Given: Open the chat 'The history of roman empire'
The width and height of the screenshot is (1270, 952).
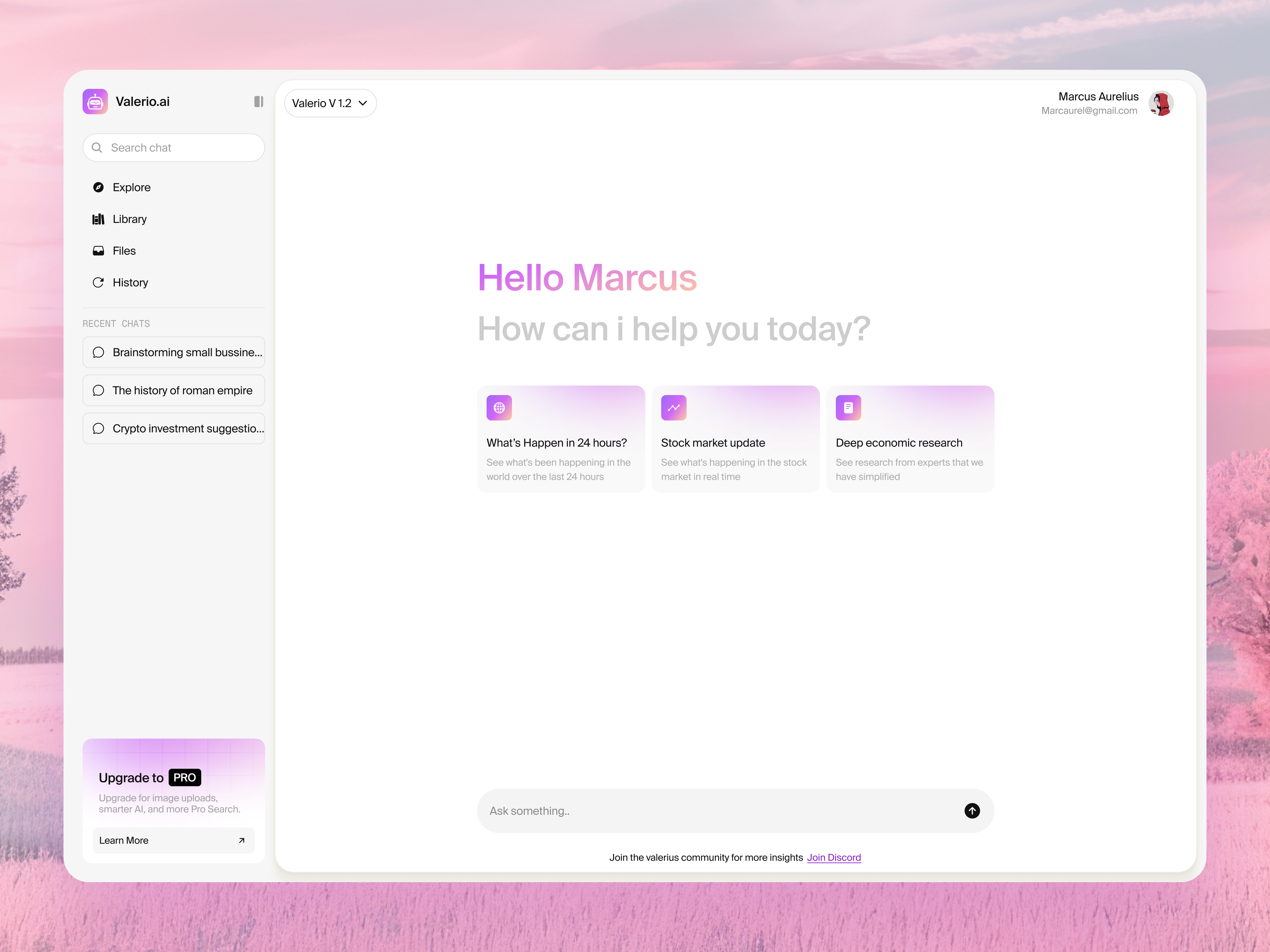Looking at the screenshot, I should click(x=173, y=390).
